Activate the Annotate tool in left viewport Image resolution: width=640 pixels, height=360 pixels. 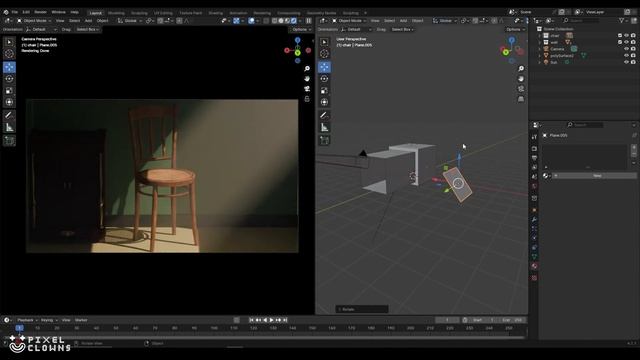(x=9, y=116)
